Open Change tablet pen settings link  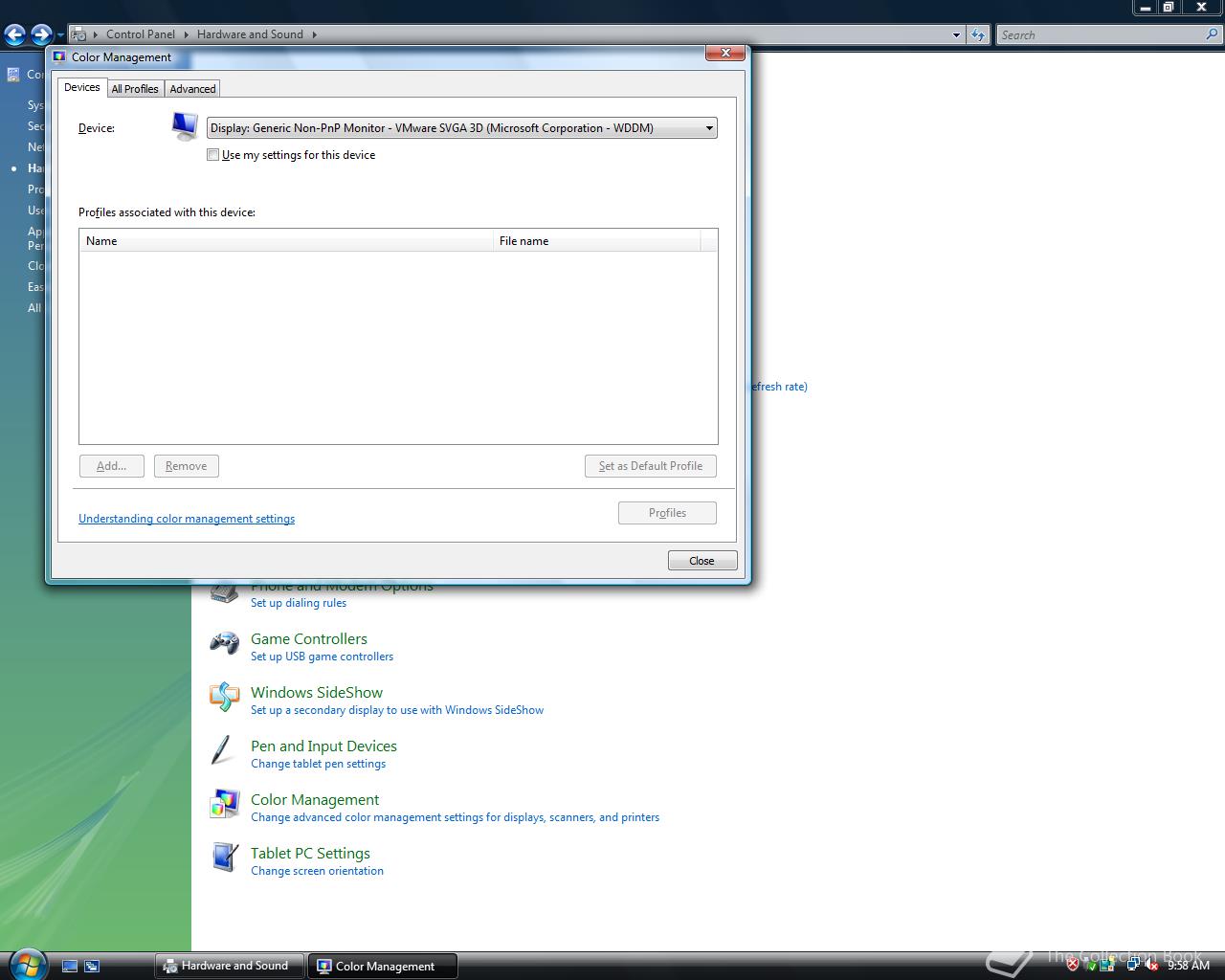point(318,764)
